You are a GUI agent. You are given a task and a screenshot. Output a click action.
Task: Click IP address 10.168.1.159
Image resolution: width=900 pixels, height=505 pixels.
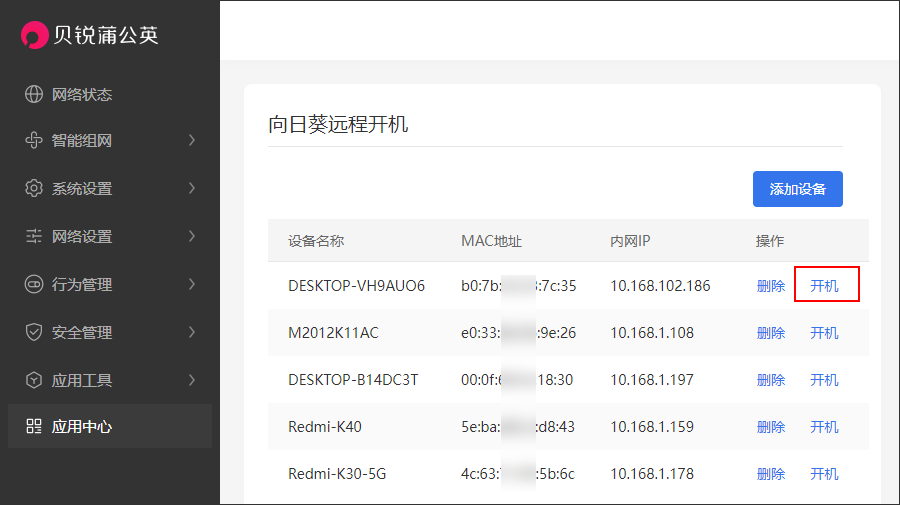coord(651,427)
